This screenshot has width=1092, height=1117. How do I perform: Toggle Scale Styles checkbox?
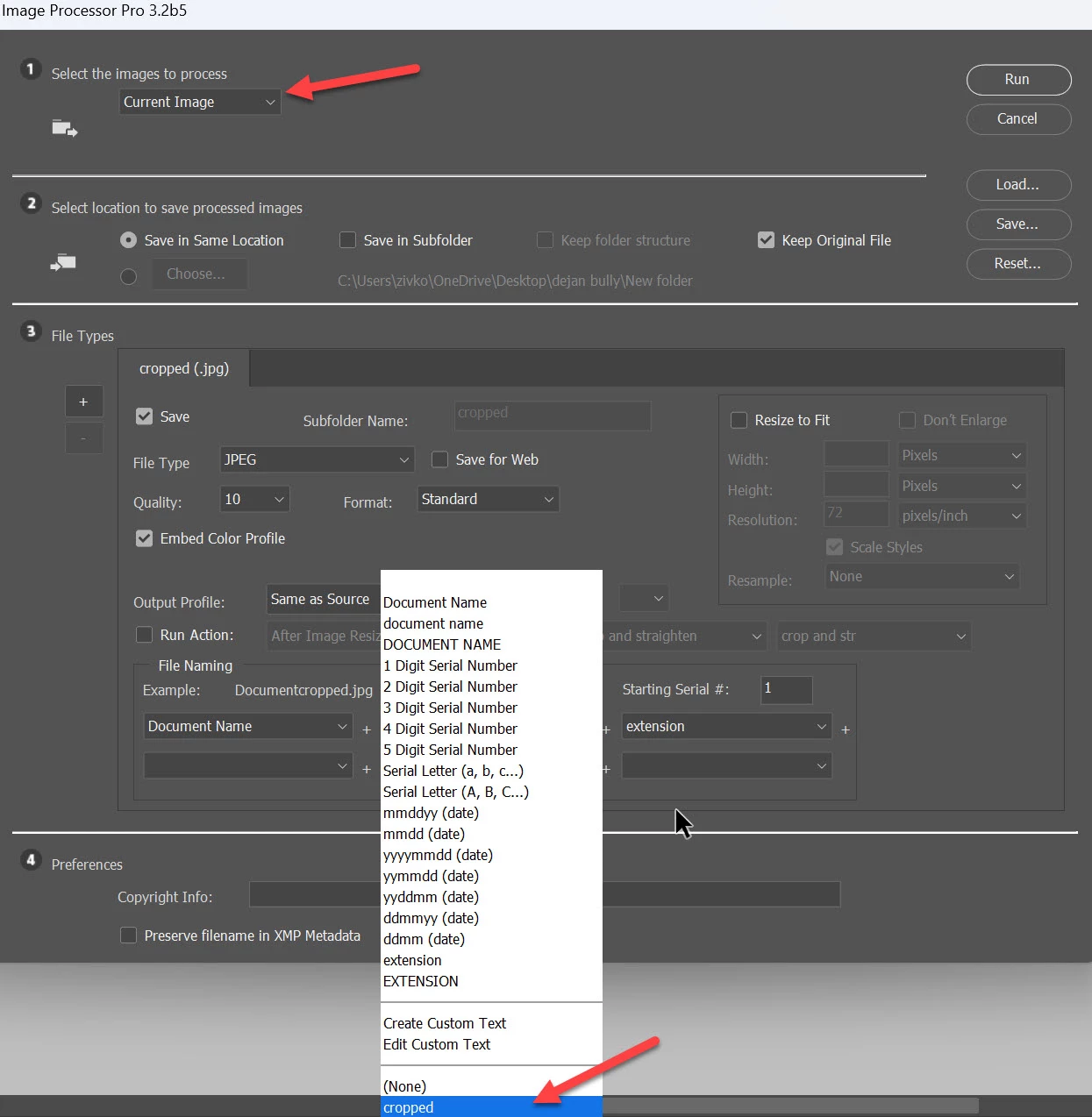pos(835,547)
